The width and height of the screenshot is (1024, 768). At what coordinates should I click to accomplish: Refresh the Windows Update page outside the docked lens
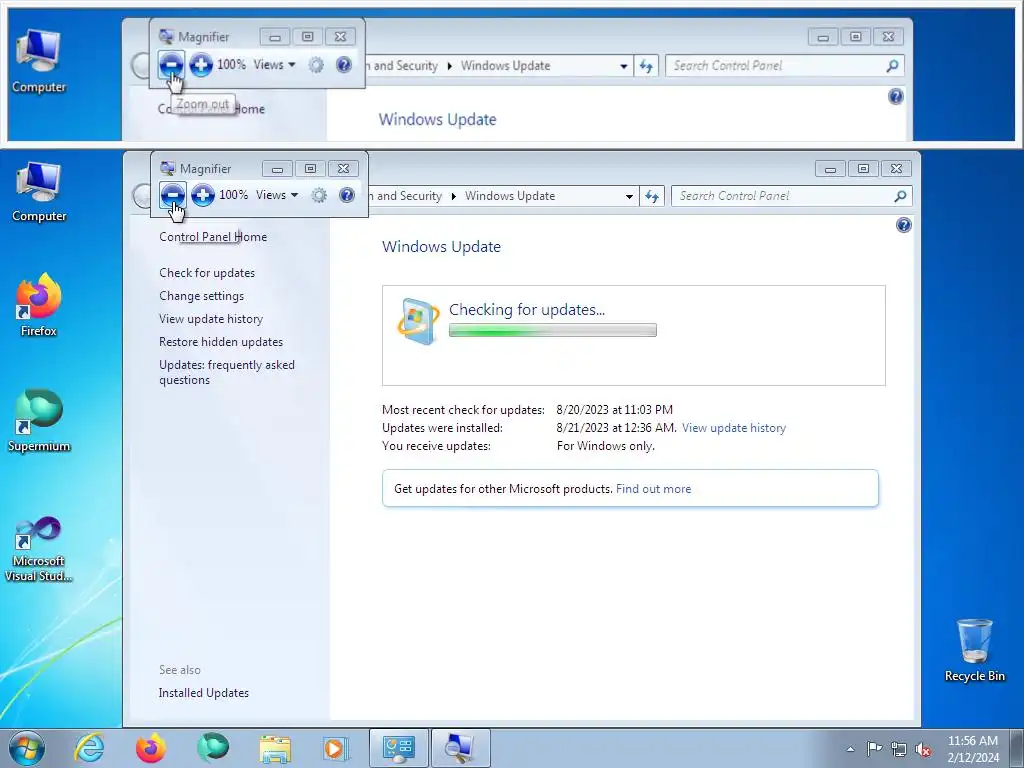coord(652,196)
